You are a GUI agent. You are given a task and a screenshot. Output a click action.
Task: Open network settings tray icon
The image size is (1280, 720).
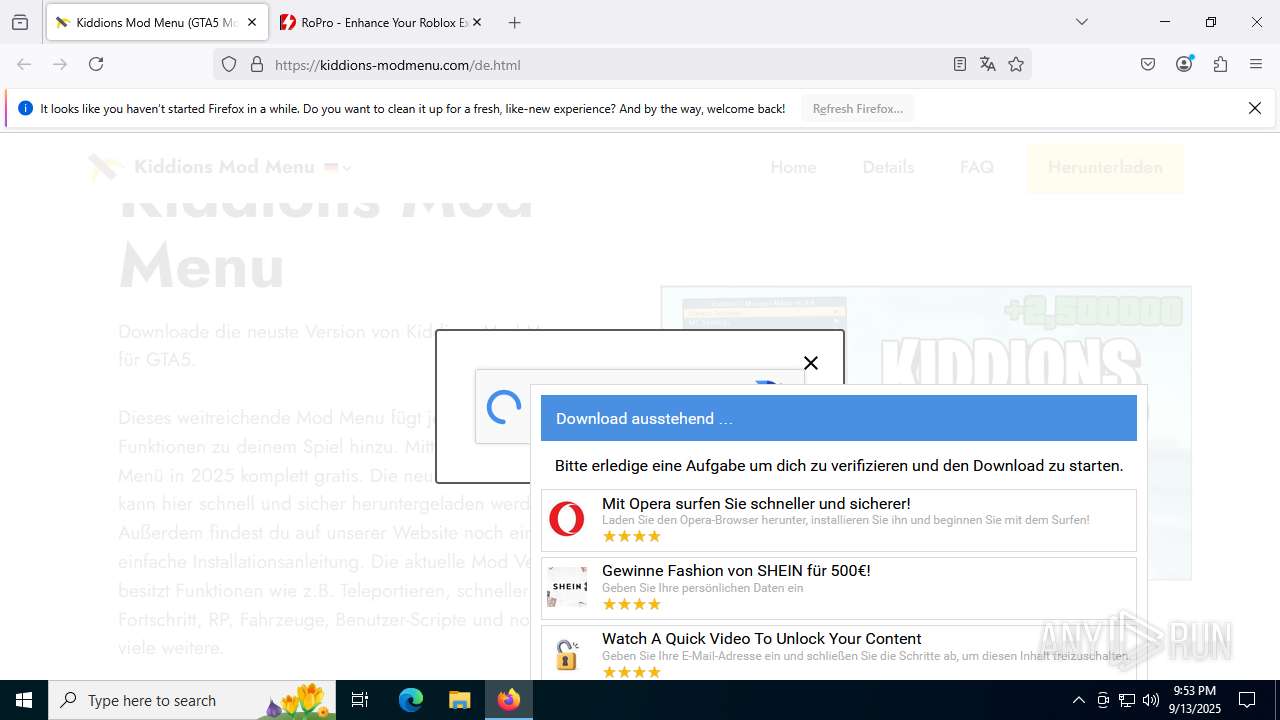[1127, 700]
